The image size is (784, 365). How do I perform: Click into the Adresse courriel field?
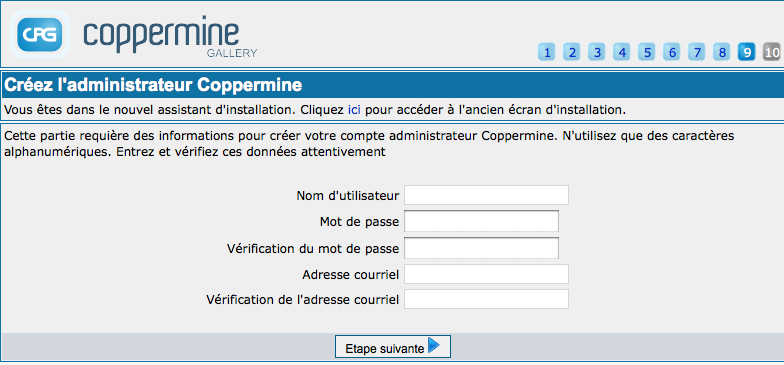pos(486,274)
